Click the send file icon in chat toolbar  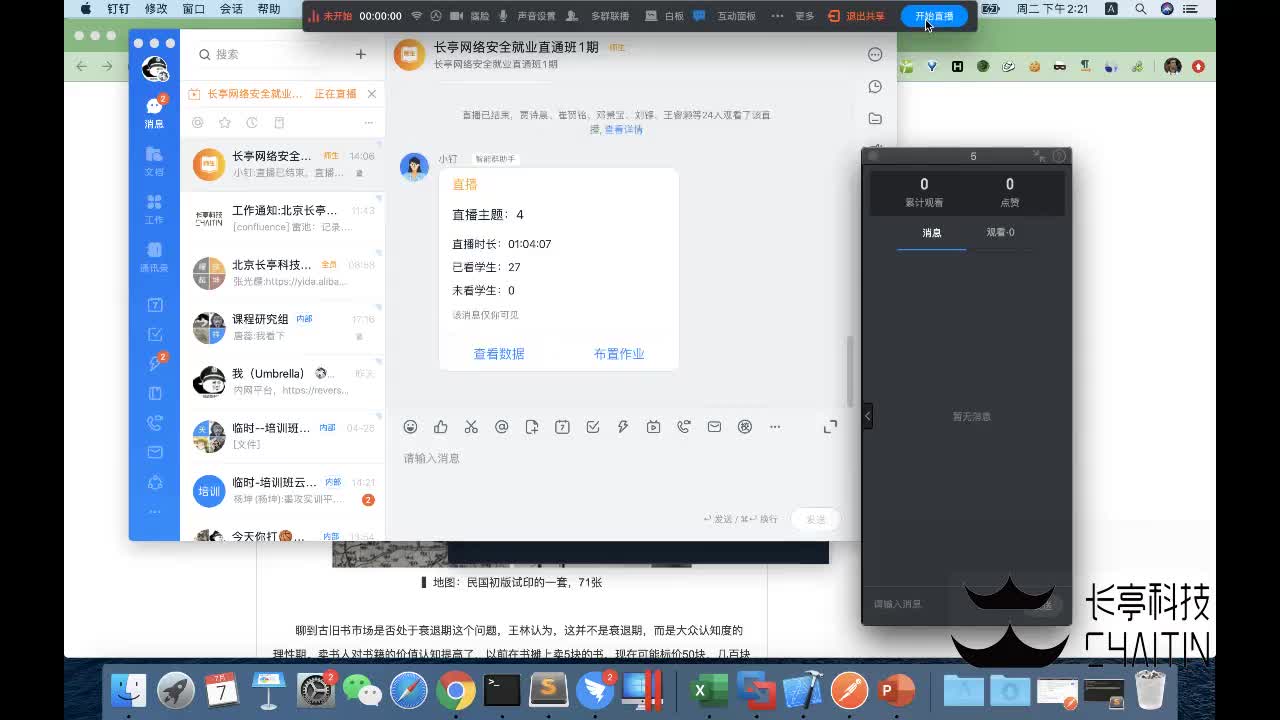coord(532,427)
